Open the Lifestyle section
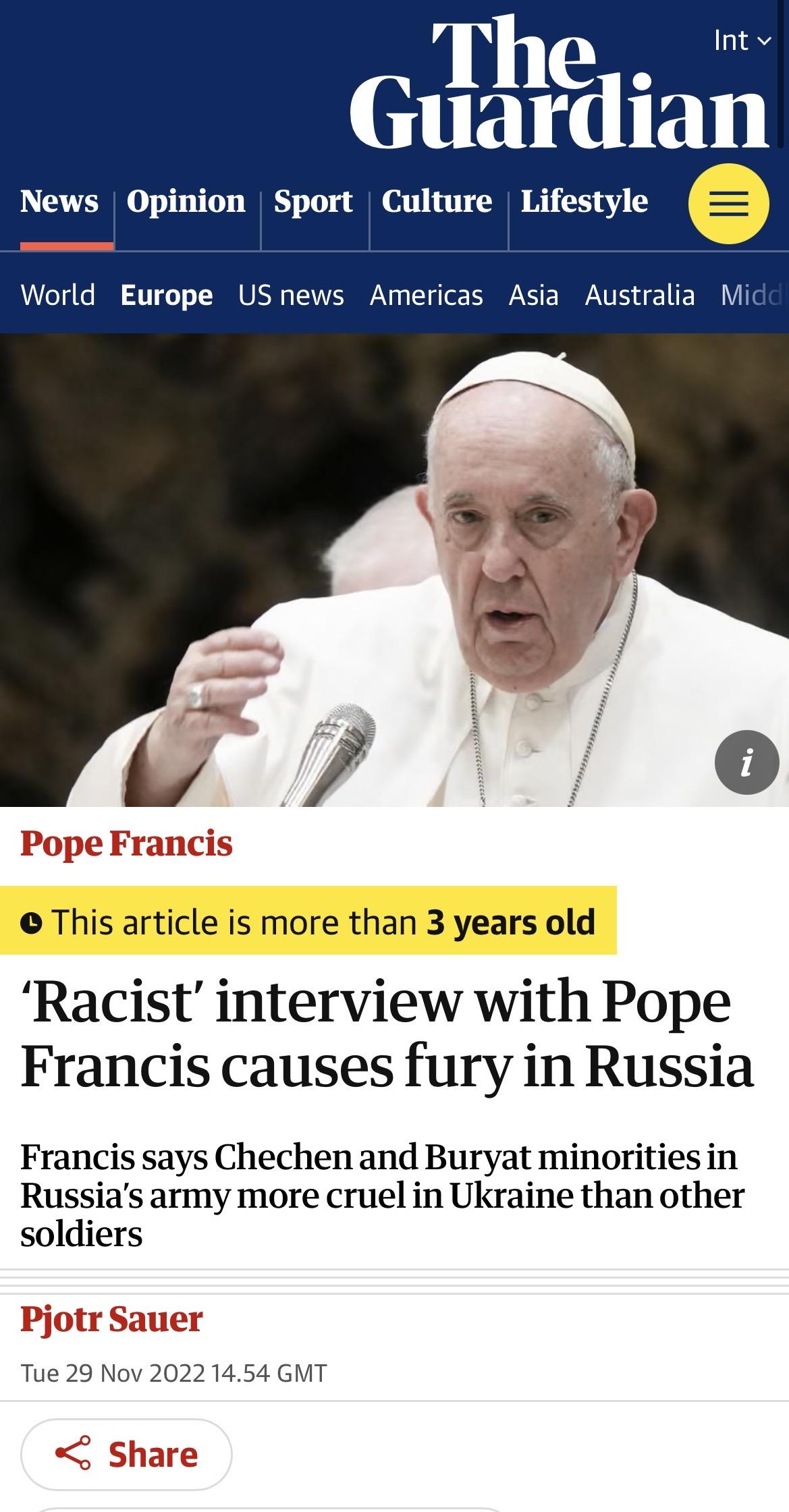The image size is (789, 1512). click(584, 201)
